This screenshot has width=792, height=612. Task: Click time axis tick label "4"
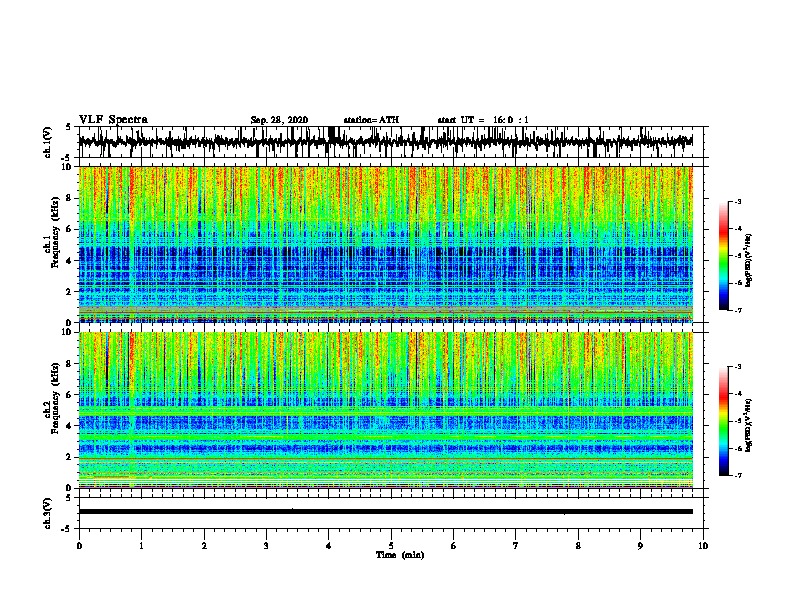(x=328, y=545)
